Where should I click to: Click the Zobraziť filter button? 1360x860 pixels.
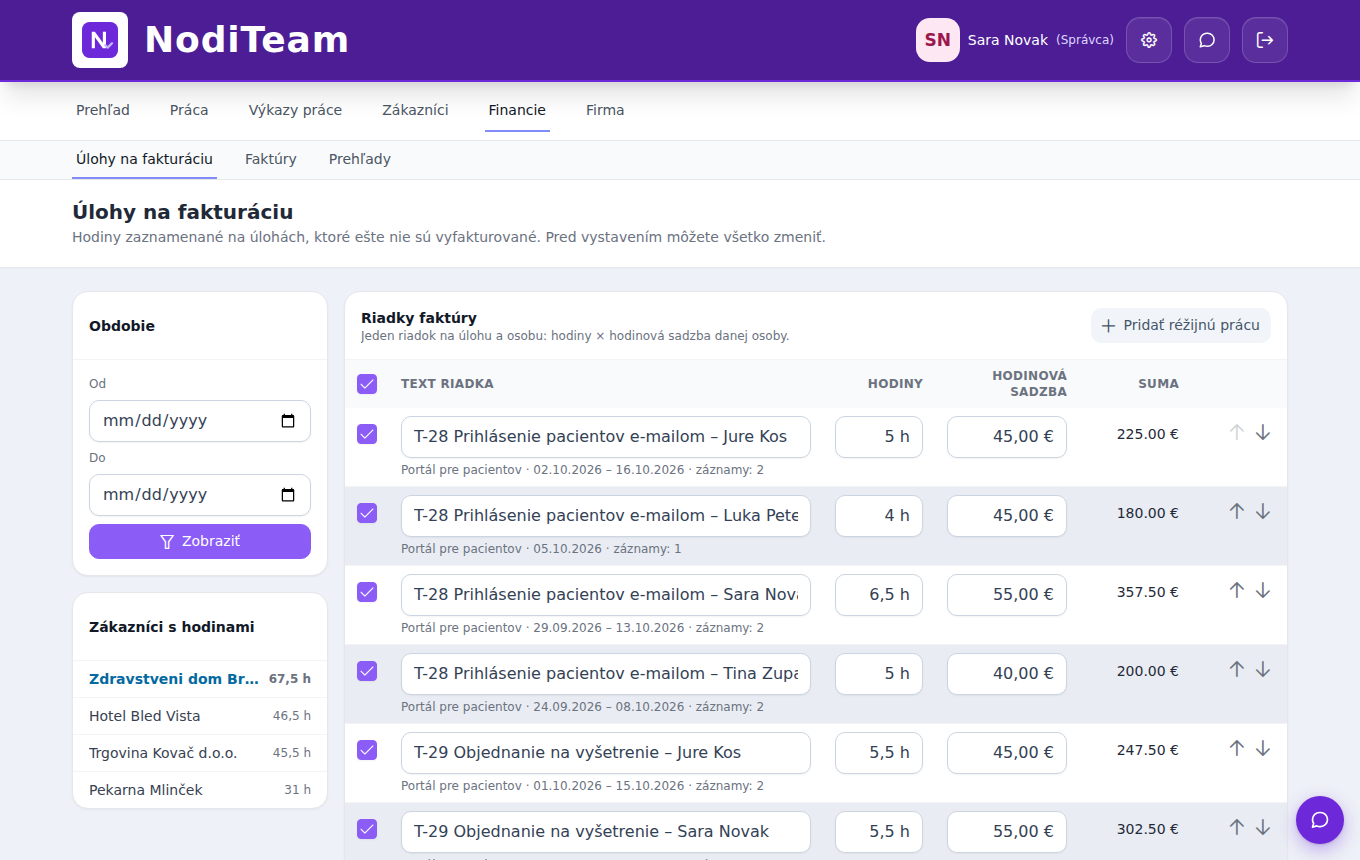pos(200,541)
